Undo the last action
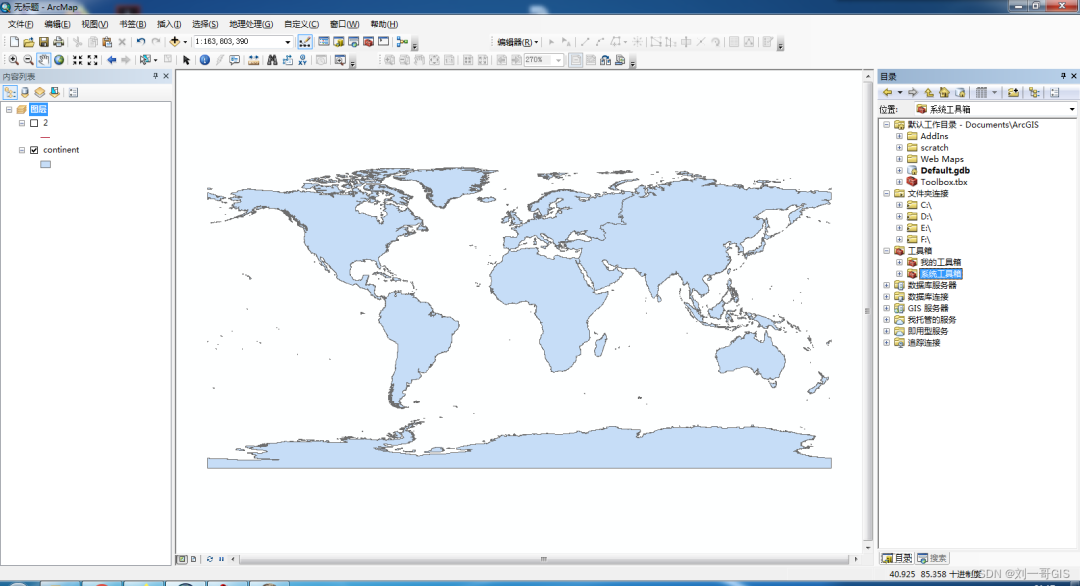 tap(141, 42)
